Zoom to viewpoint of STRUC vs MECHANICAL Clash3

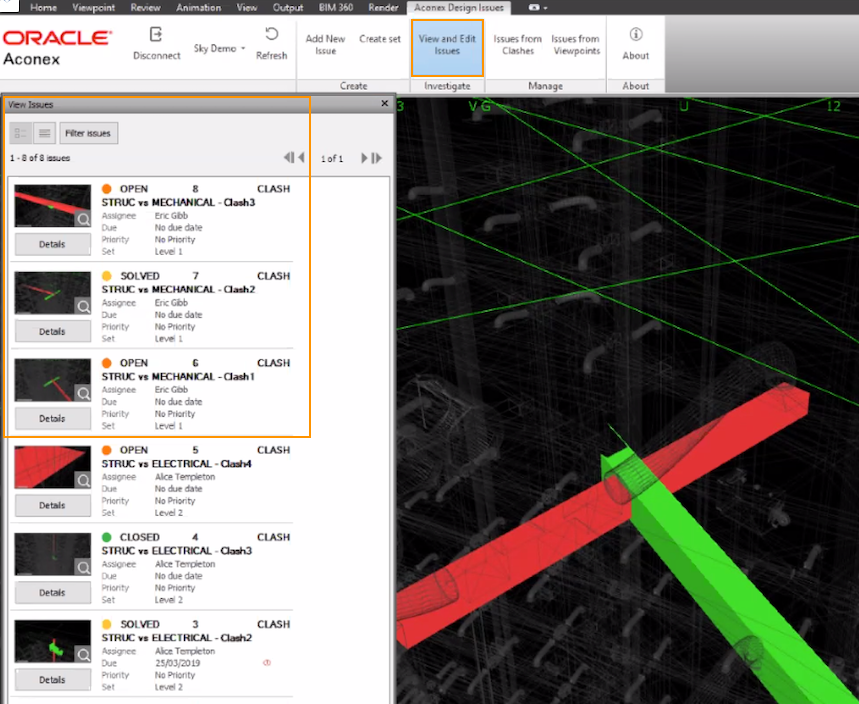(x=83, y=219)
